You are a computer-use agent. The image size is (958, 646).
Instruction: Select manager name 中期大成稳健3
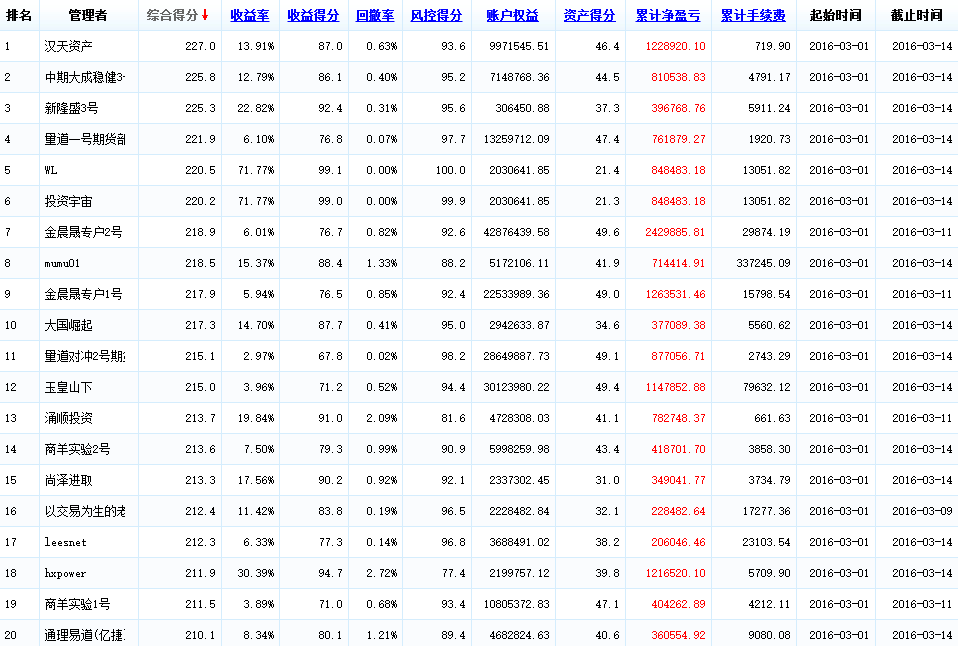point(84,78)
